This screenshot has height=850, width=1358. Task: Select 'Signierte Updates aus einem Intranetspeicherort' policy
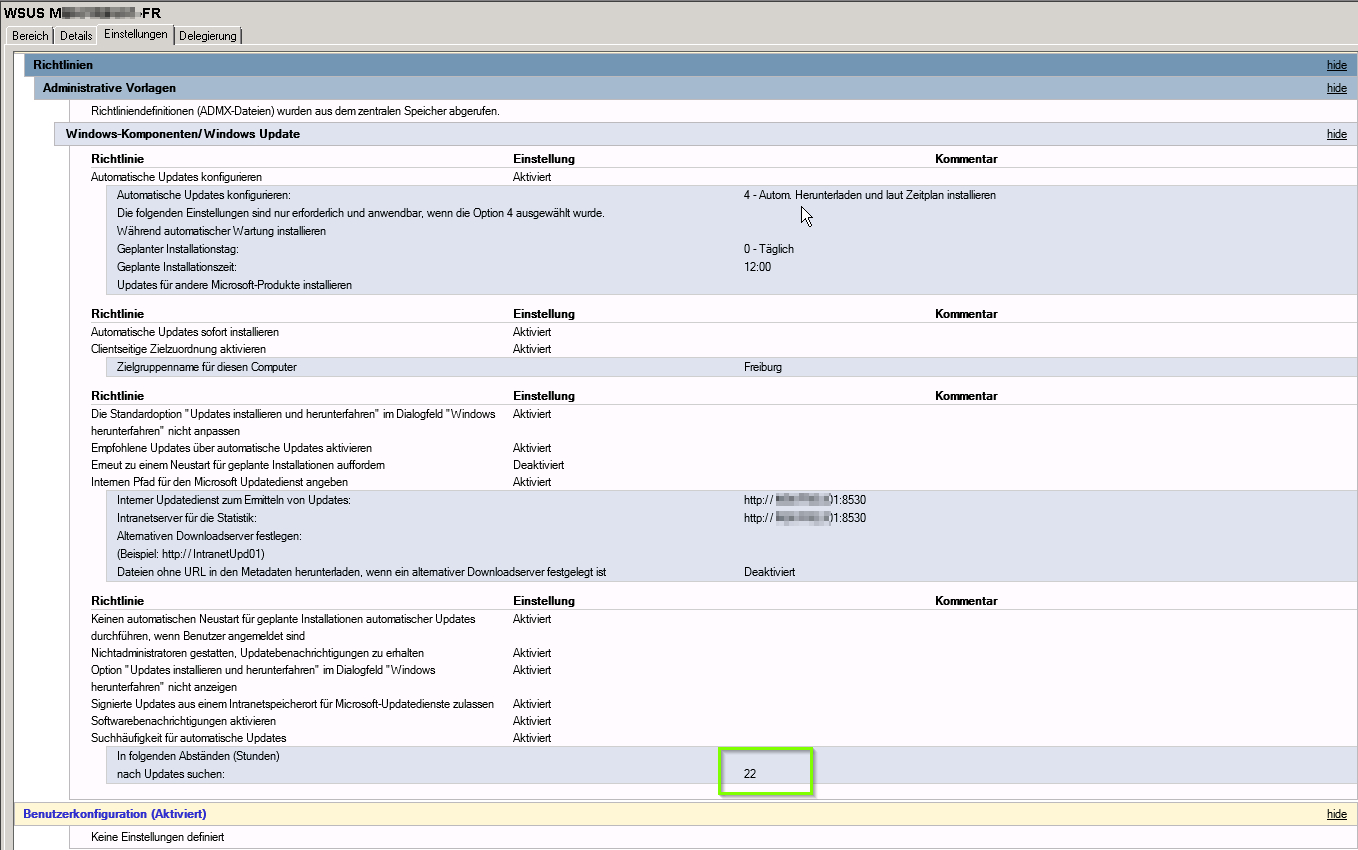click(x=292, y=704)
